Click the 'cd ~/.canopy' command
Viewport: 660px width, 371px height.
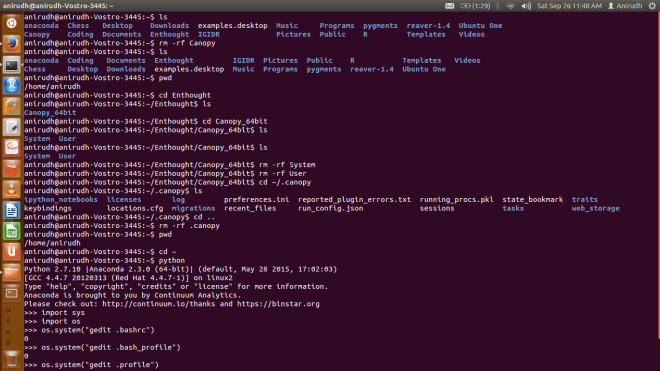pyautogui.click(x=285, y=182)
